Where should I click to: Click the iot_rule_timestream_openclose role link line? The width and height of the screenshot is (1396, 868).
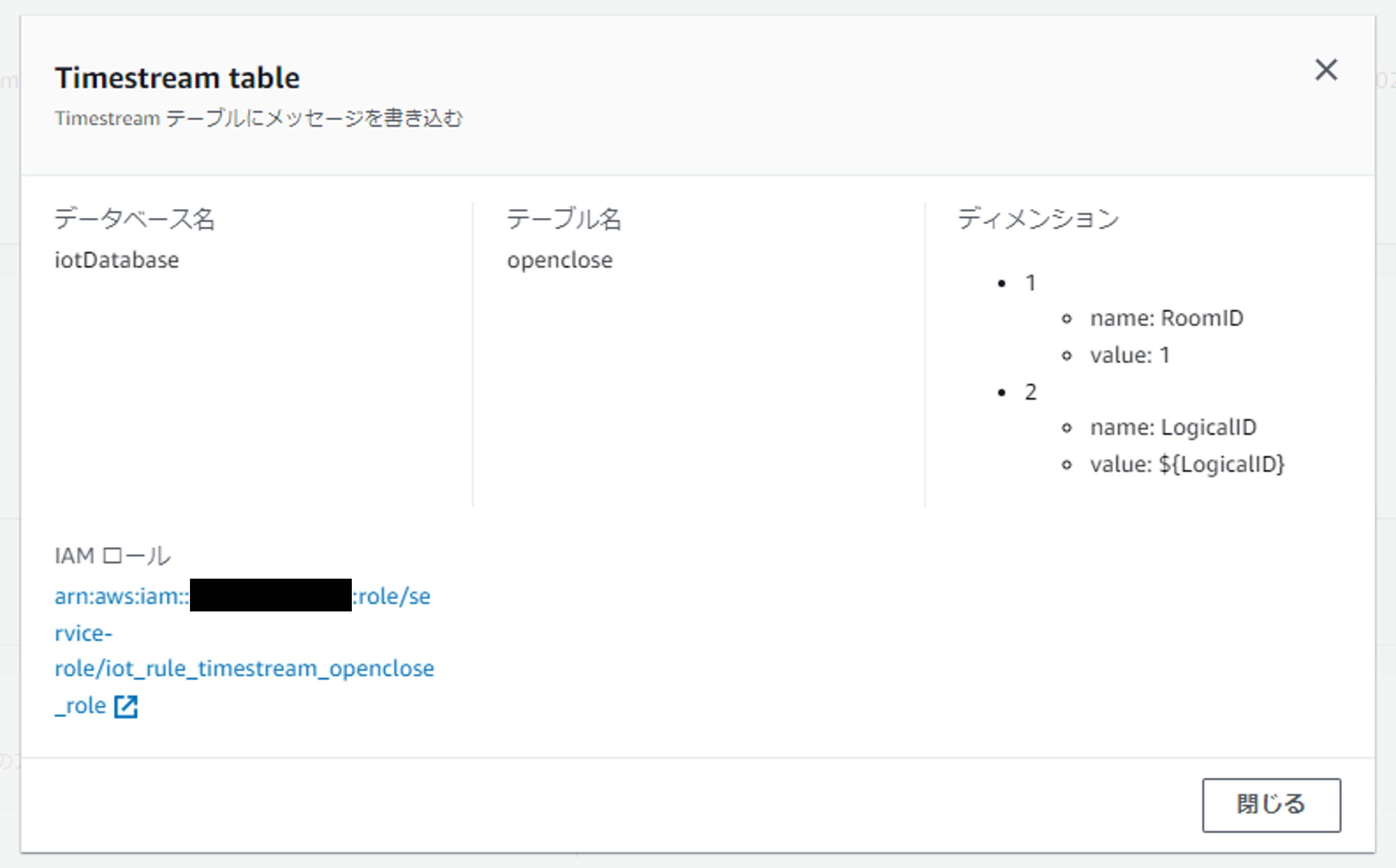click(244, 669)
